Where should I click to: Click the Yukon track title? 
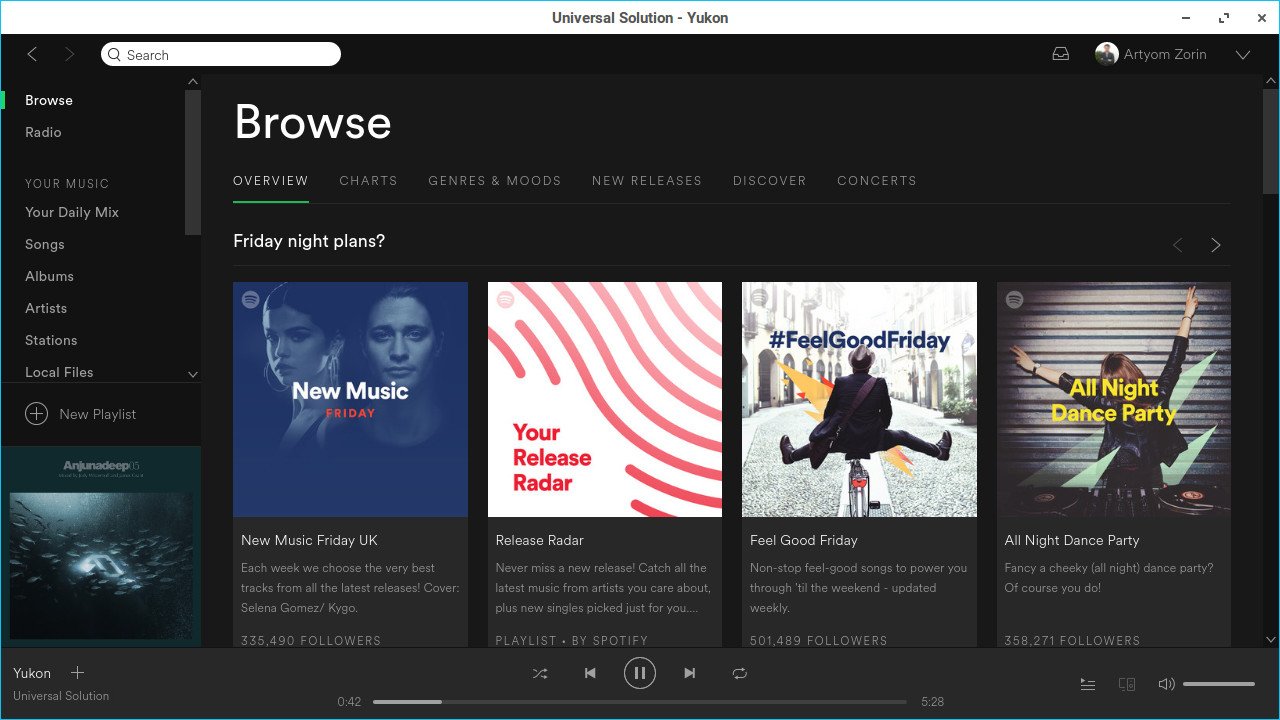(x=32, y=673)
